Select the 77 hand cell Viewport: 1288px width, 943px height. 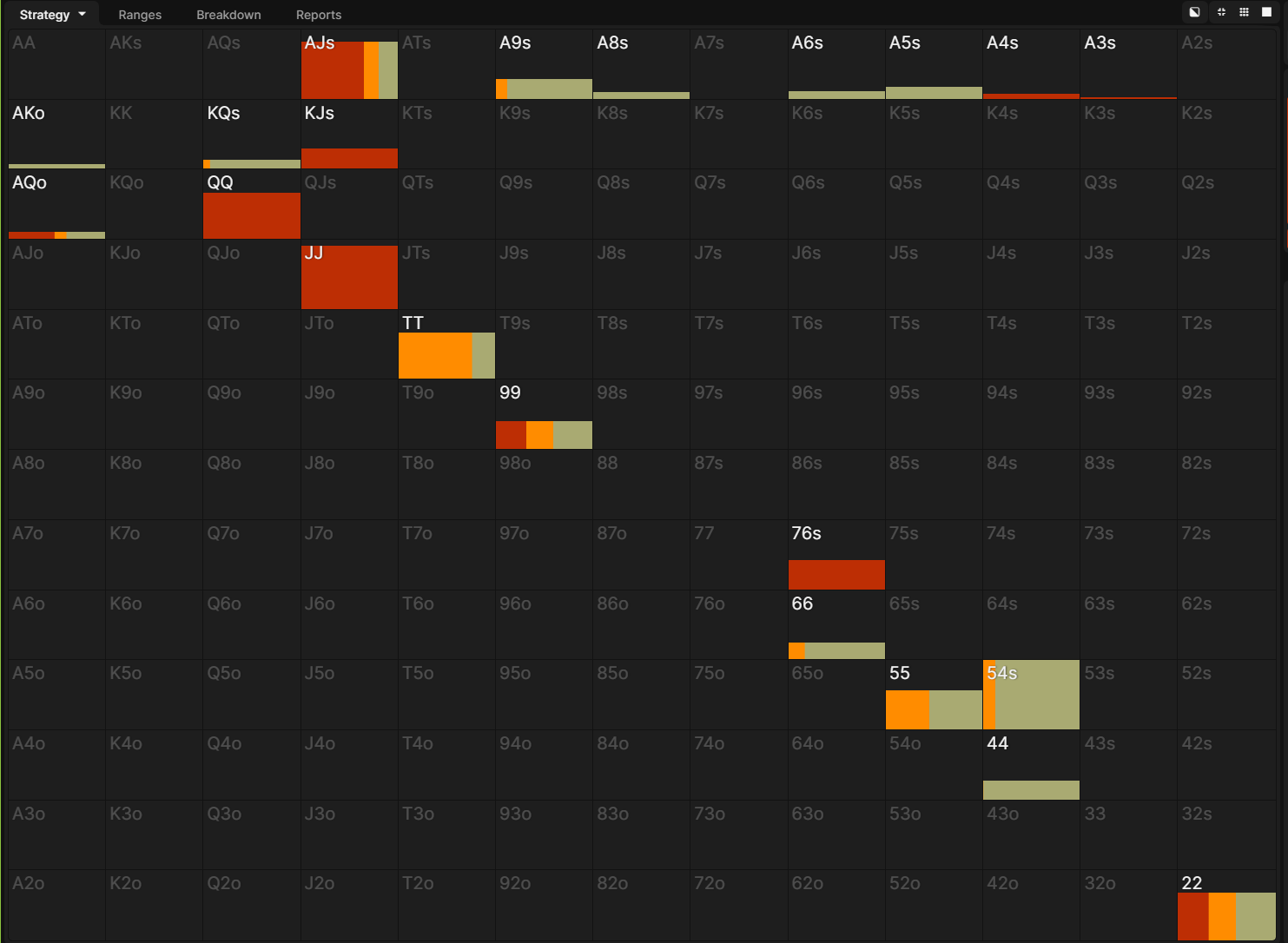pyautogui.click(x=738, y=555)
